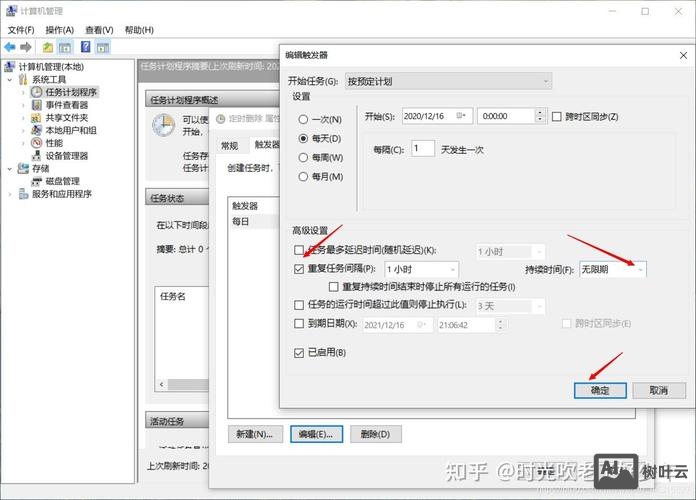Select the 每周(W) radio button
Screen dimensions: 696x500
pos(303,158)
